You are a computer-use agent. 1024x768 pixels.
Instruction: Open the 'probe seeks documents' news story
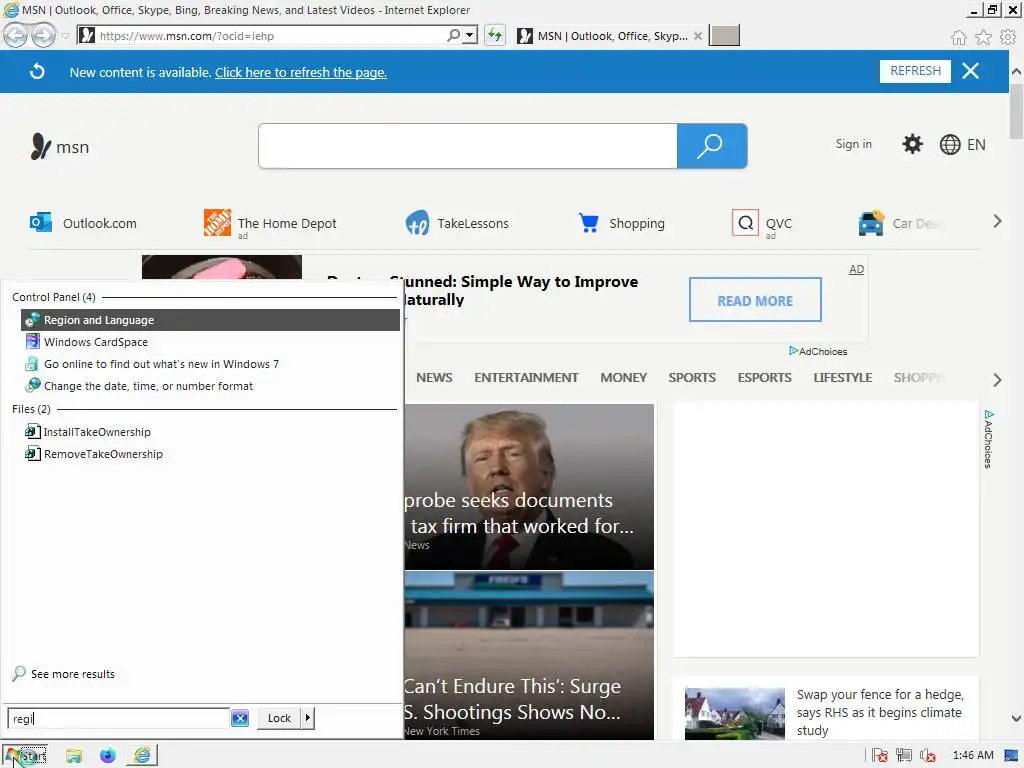(529, 487)
